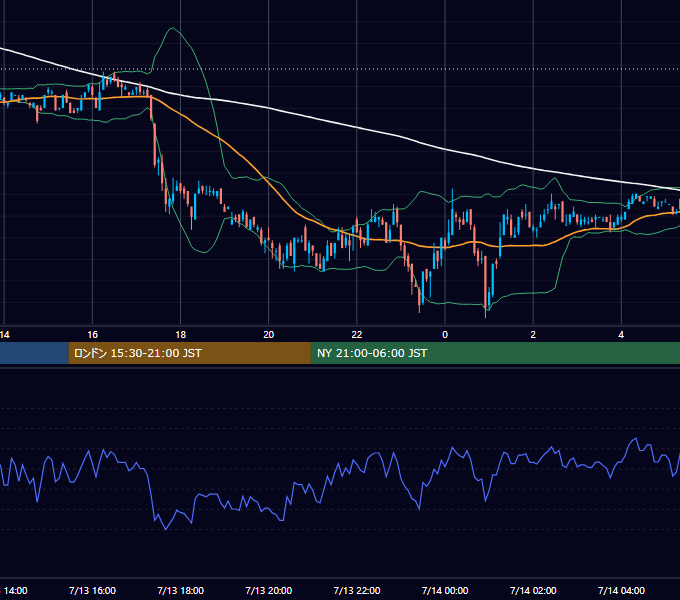This screenshot has height=600, width=680.
Task: Click the hour label 2 on price chart axis
Action: (x=533, y=335)
